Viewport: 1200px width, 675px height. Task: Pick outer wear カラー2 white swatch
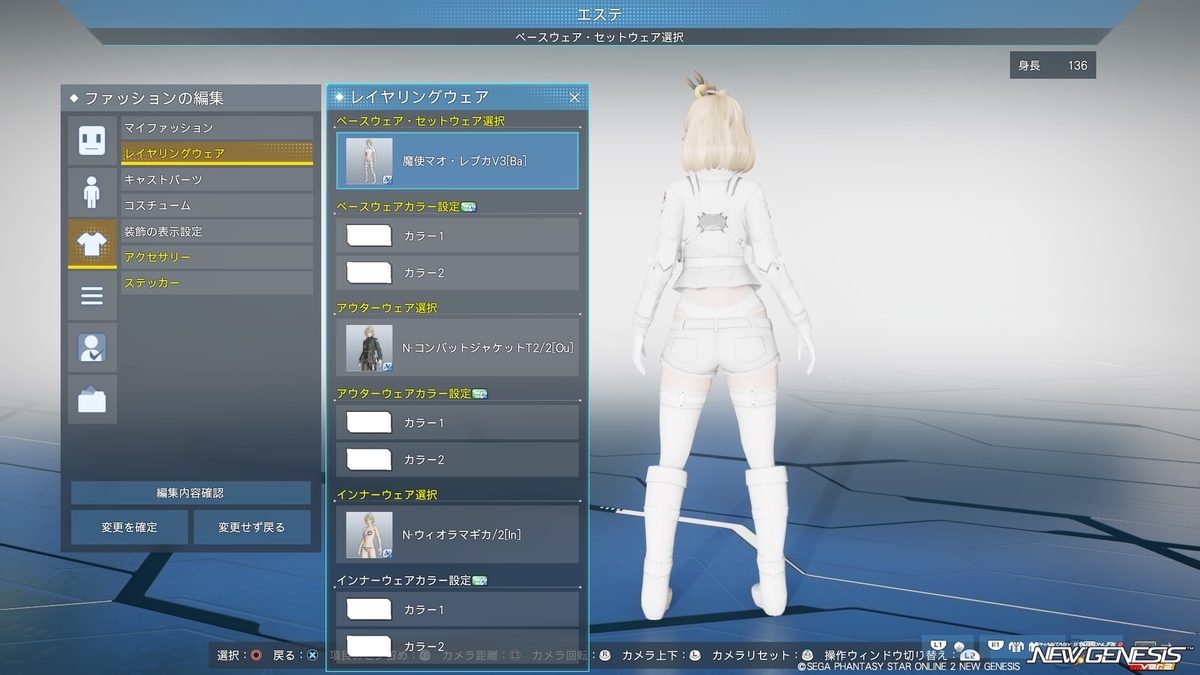point(368,460)
